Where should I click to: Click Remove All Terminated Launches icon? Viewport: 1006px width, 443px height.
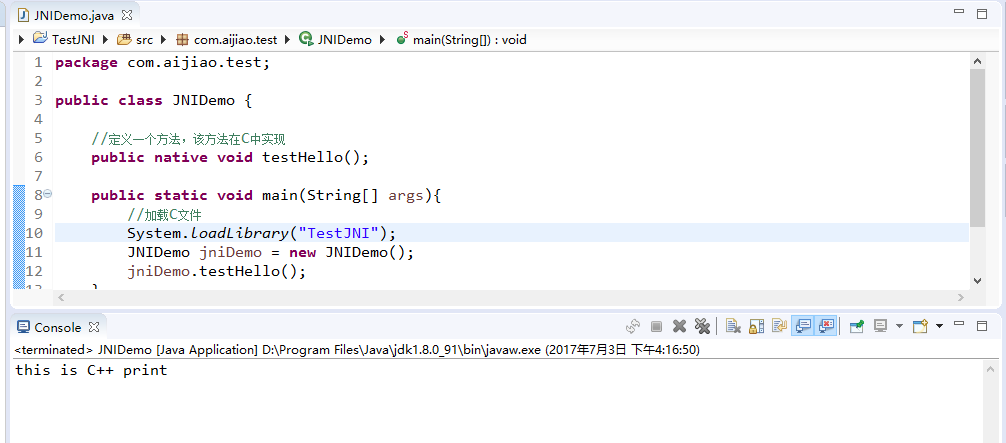(x=702, y=326)
